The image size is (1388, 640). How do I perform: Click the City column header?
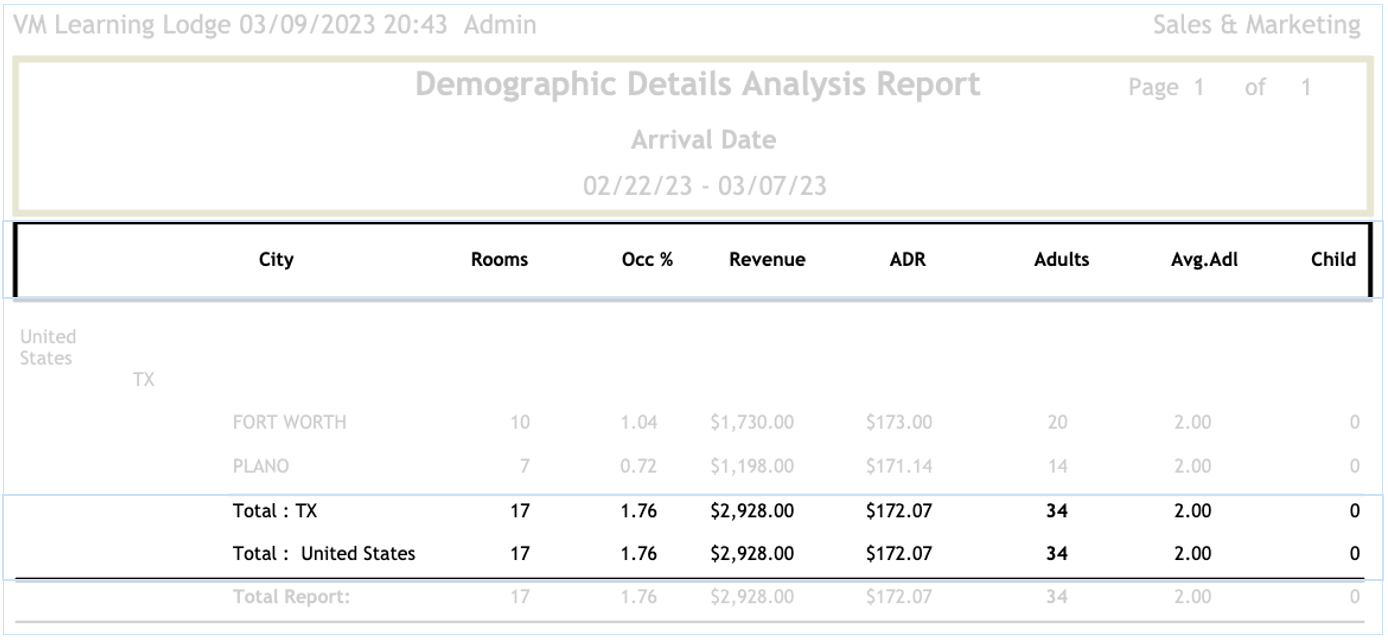[276, 260]
